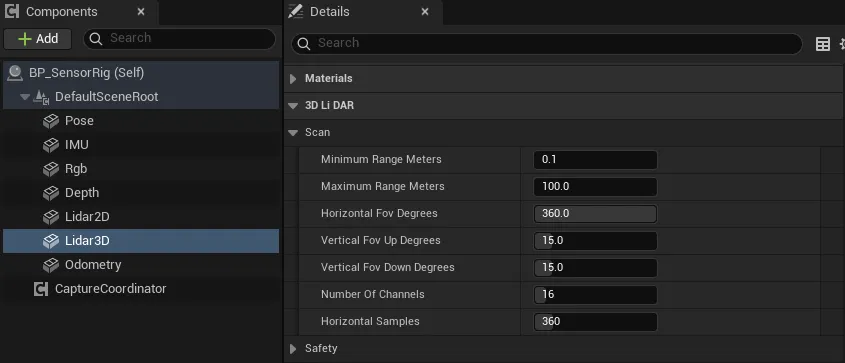The image size is (845, 363).
Task: Select the Depth component row
Action: [141, 193]
